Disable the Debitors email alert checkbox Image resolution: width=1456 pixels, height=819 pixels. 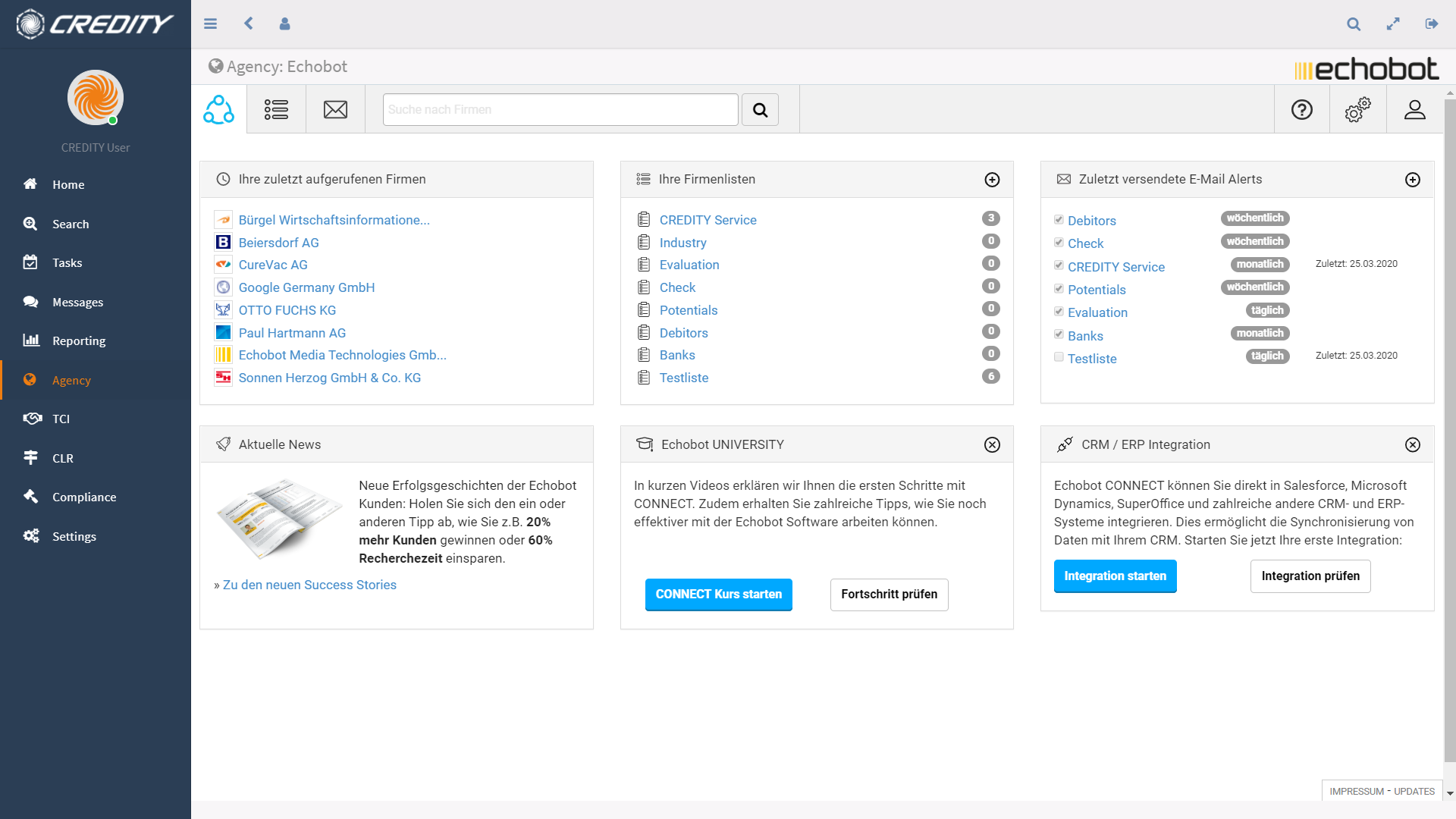pos(1059,218)
